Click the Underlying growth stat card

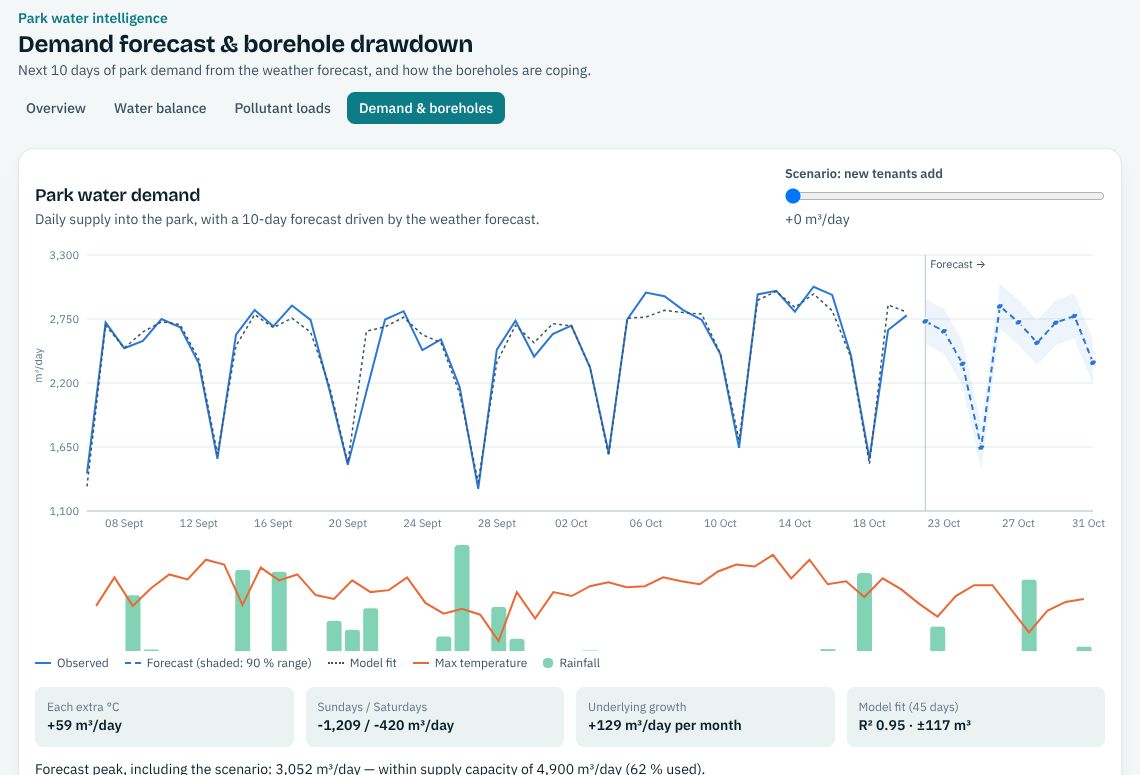(x=705, y=717)
